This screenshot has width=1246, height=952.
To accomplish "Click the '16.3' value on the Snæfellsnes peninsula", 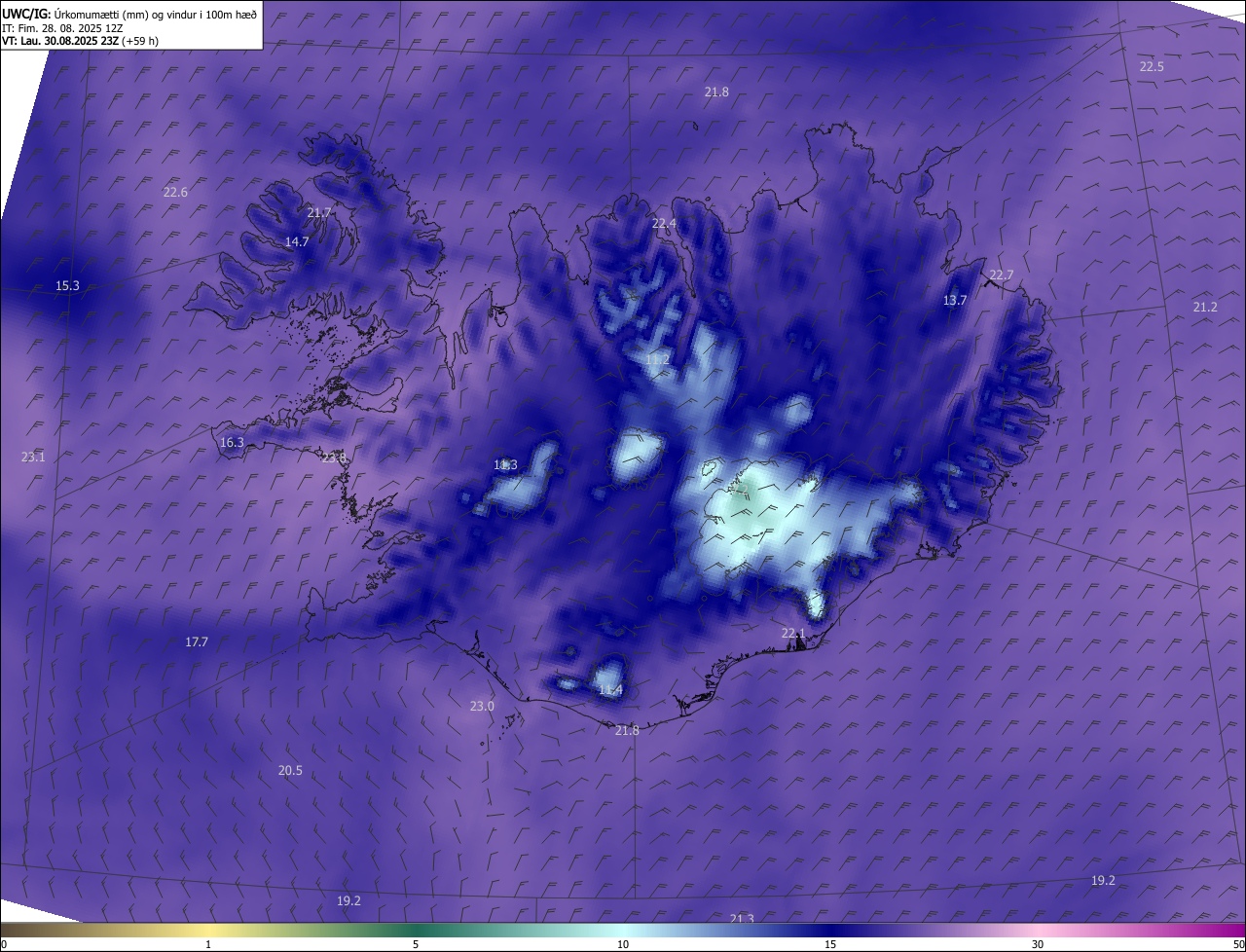I will coord(232,442).
